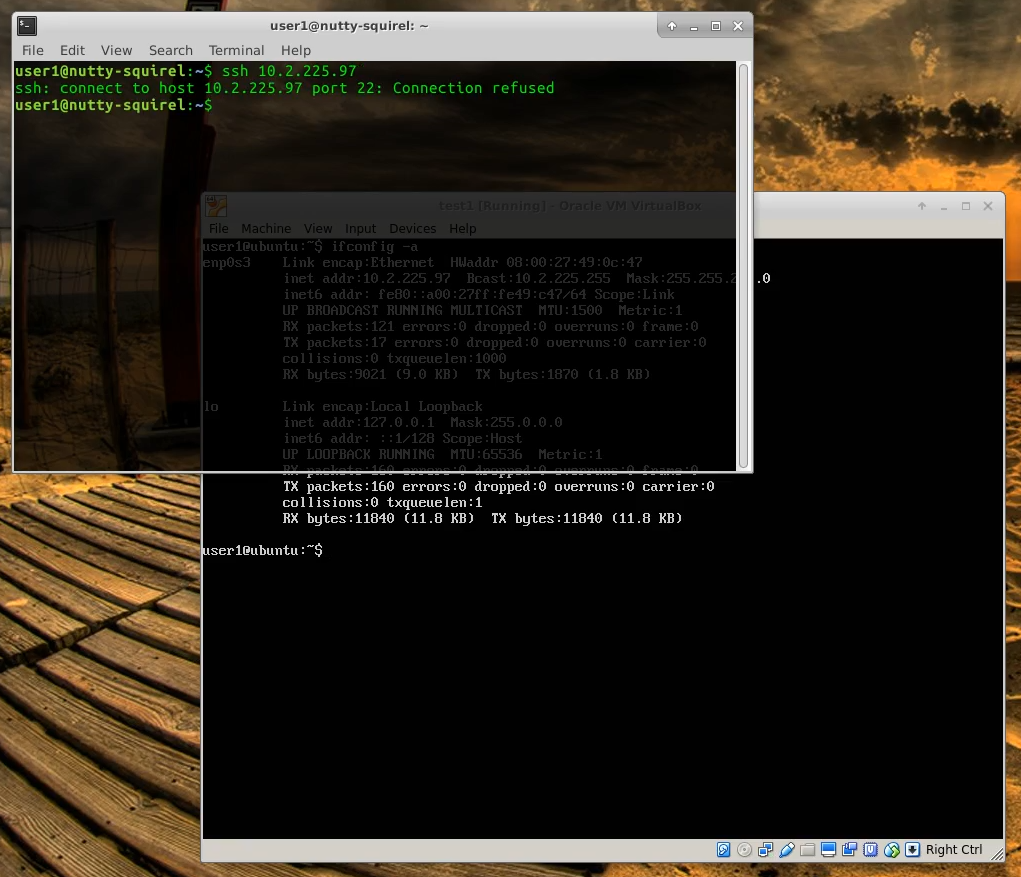This screenshot has height=877, width=1021.
Task: Open the terminal View menu
Action: click(x=116, y=50)
